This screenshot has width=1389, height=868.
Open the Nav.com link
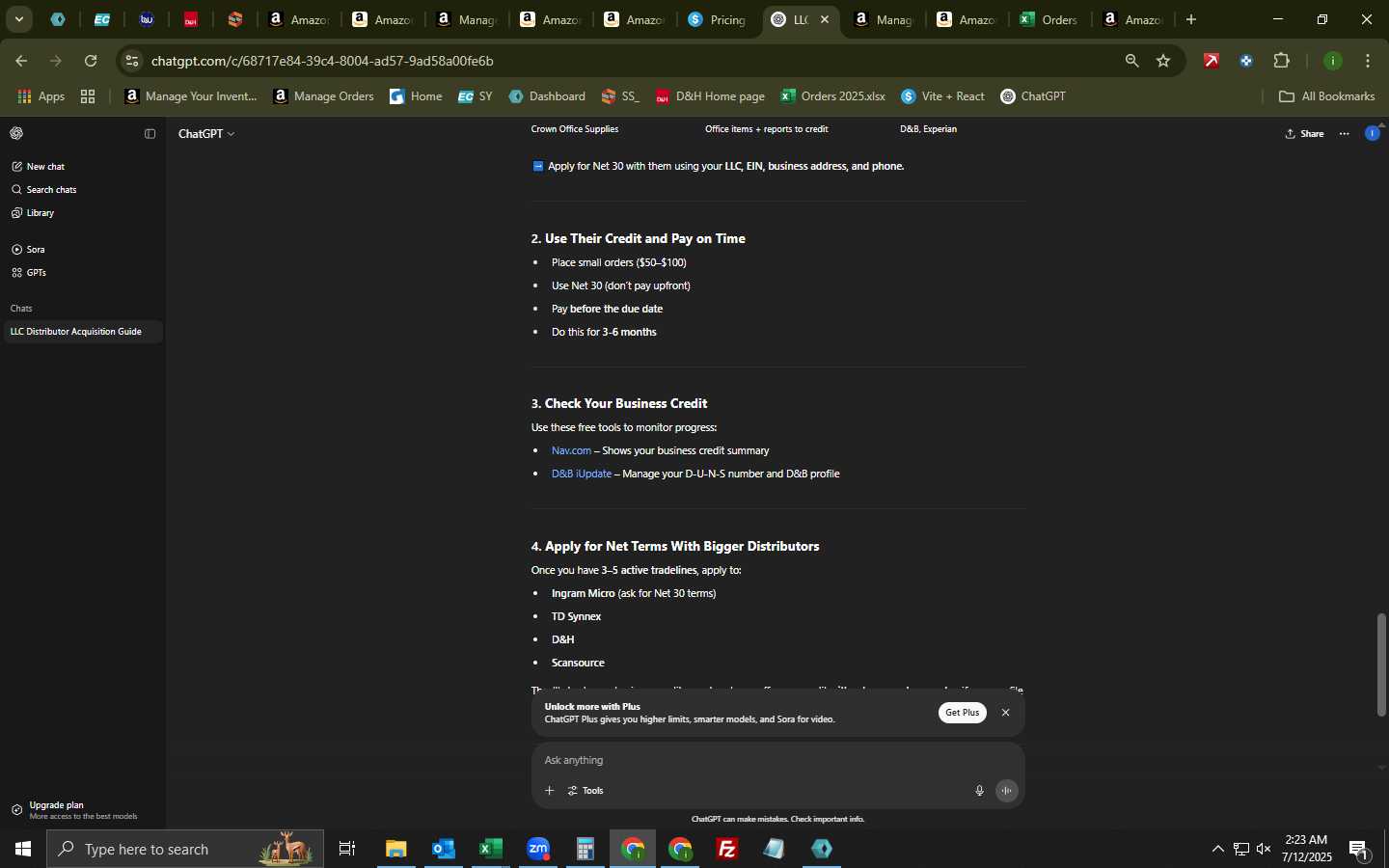571,450
